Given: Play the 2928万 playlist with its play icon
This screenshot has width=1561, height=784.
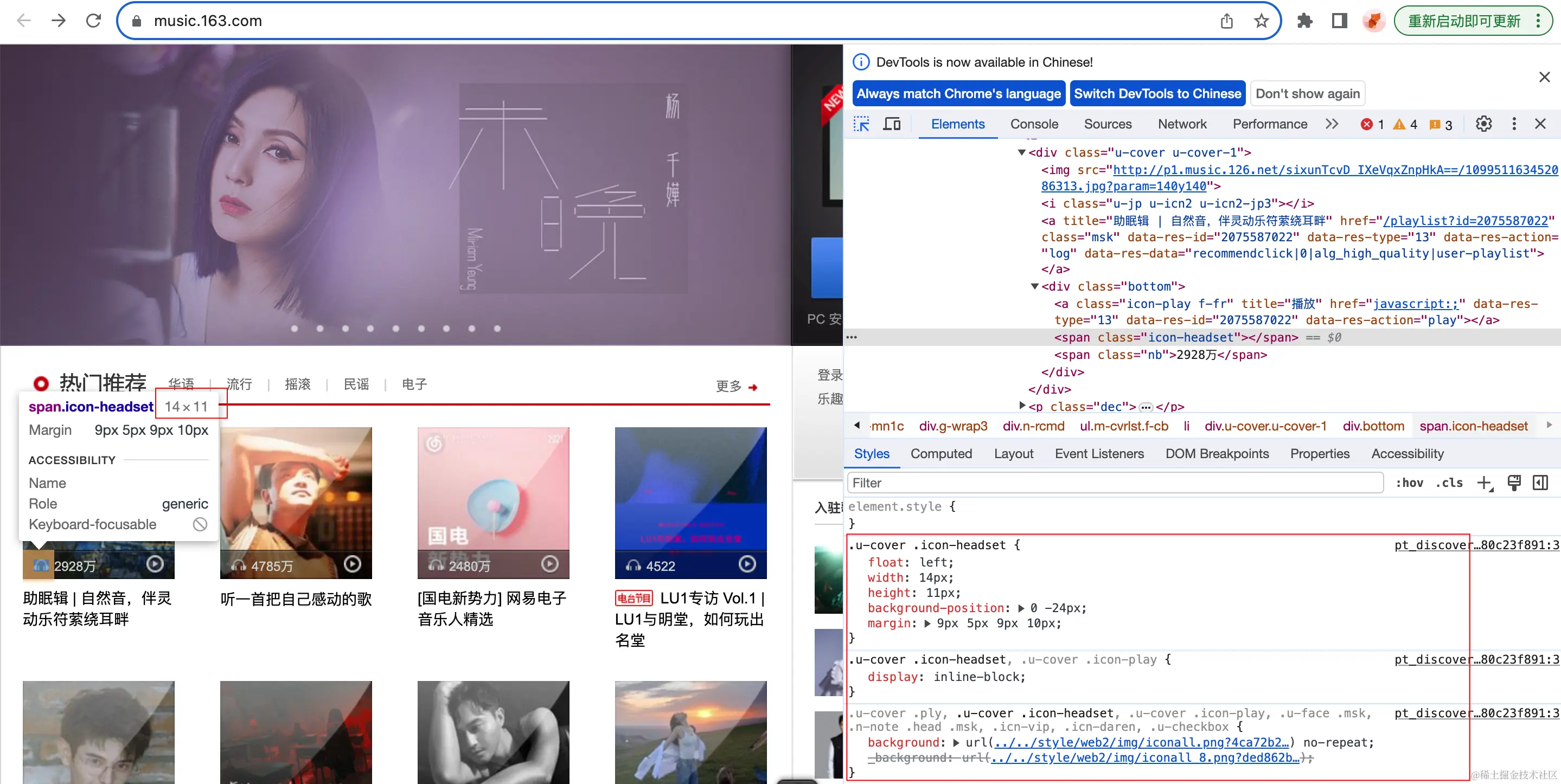Looking at the screenshot, I should pos(155,564).
